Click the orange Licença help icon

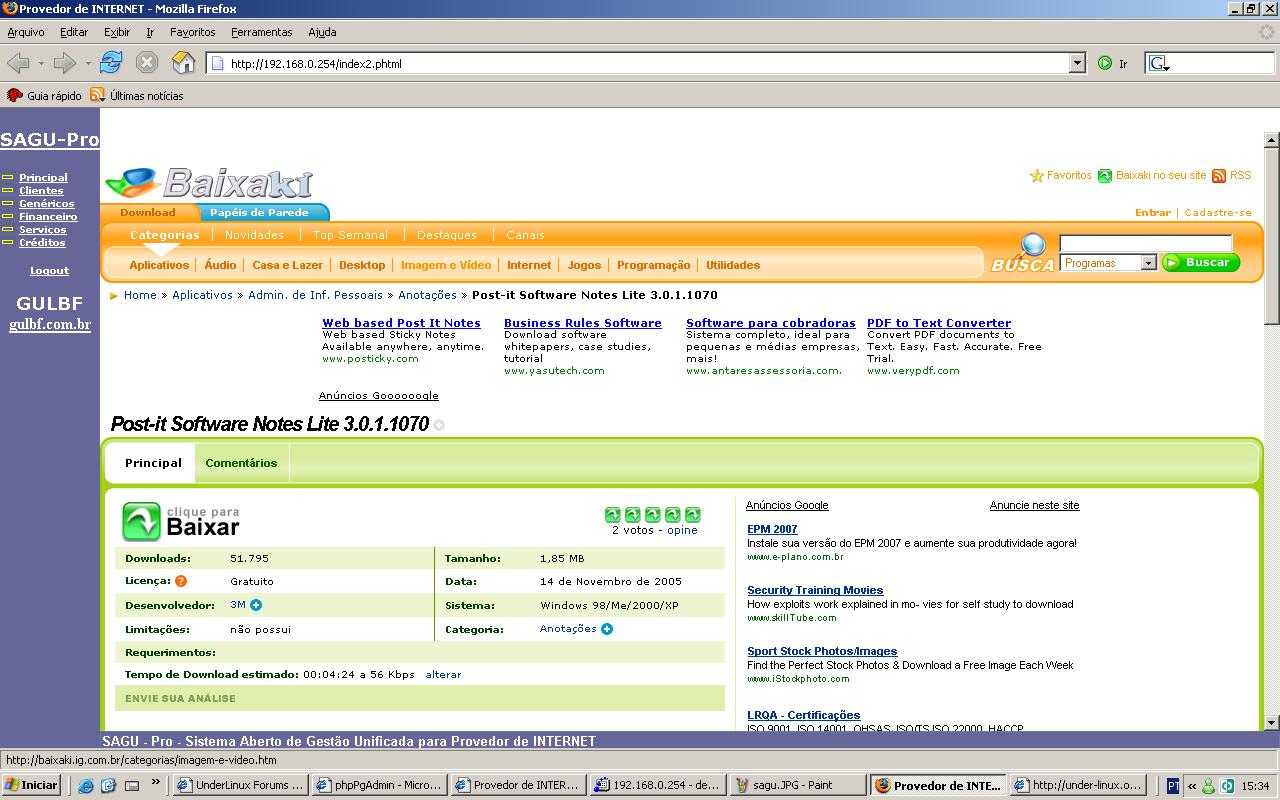181,581
